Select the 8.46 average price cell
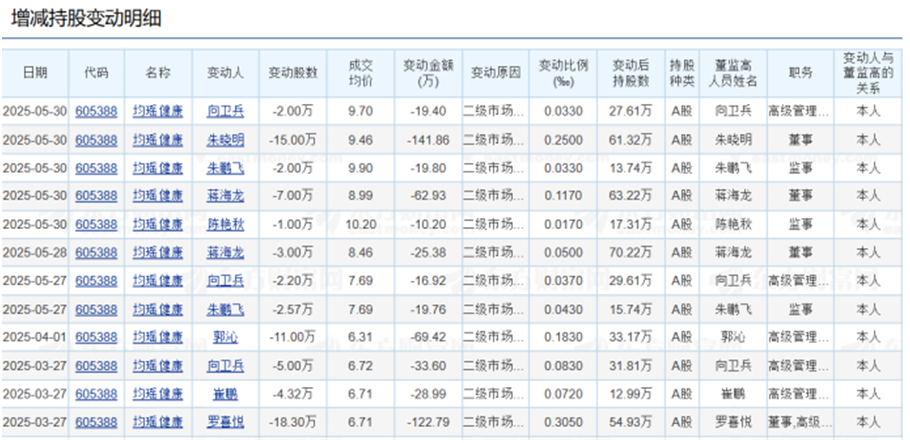The height and width of the screenshot is (443, 910). click(x=360, y=253)
